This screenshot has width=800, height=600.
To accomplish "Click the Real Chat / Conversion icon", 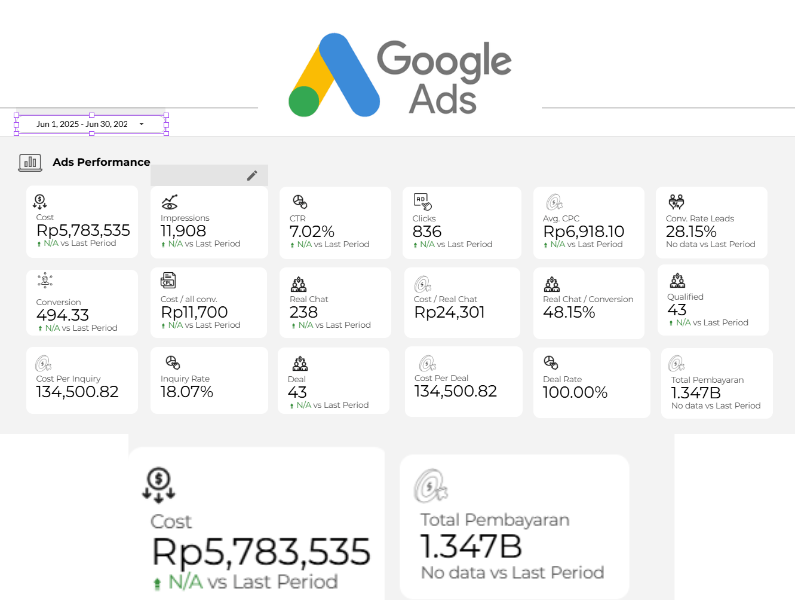I will [552, 284].
